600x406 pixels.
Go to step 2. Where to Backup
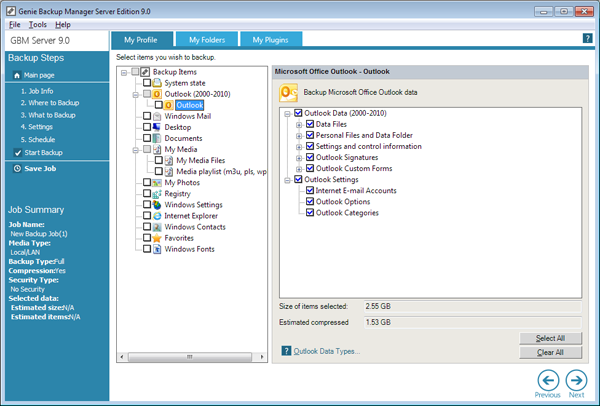50,103
